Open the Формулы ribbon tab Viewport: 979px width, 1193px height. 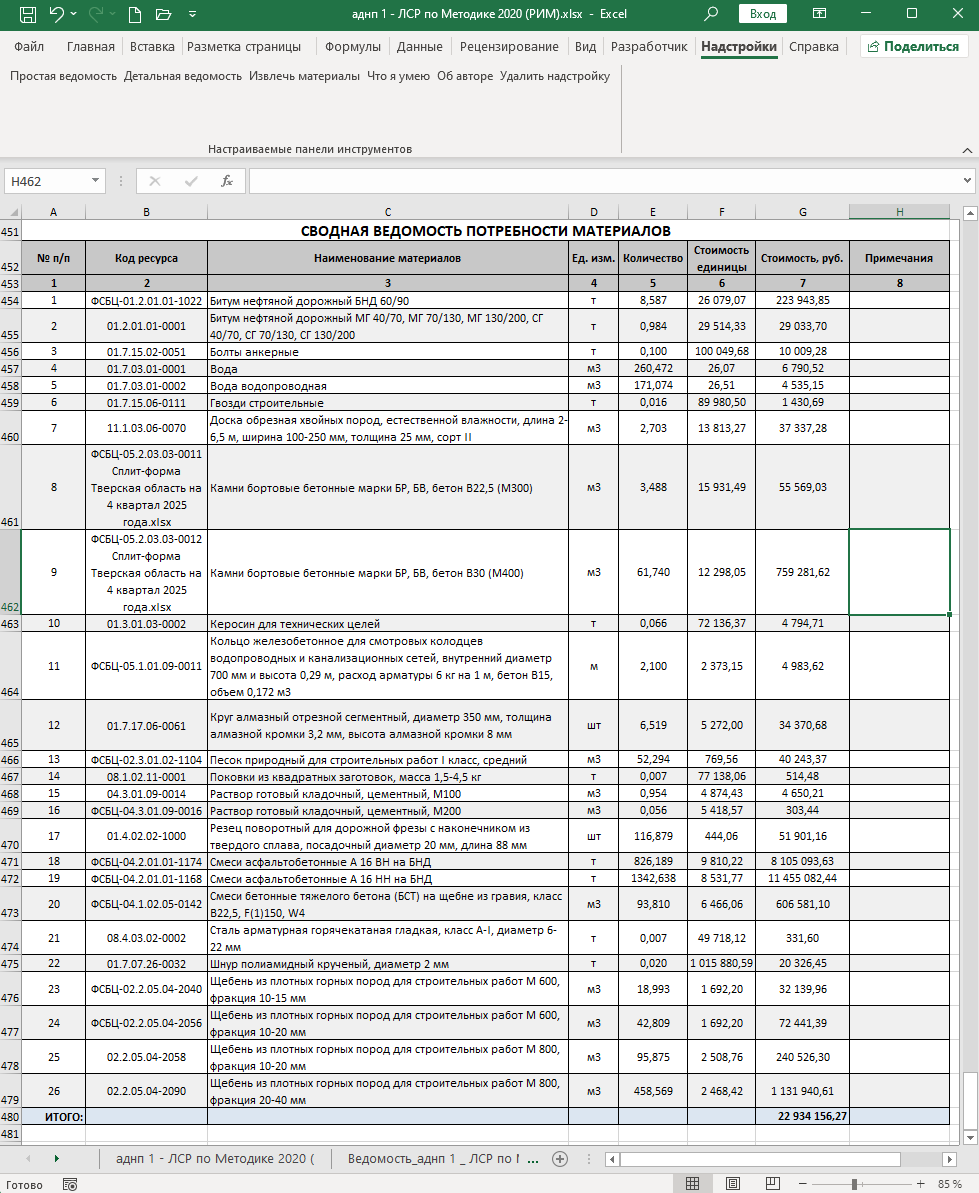coord(353,47)
